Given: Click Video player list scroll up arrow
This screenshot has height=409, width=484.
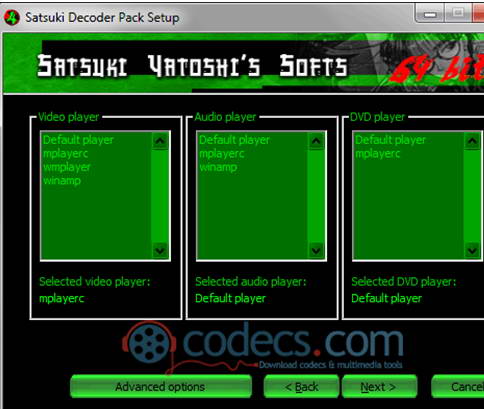Looking at the screenshot, I should point(160,141).
